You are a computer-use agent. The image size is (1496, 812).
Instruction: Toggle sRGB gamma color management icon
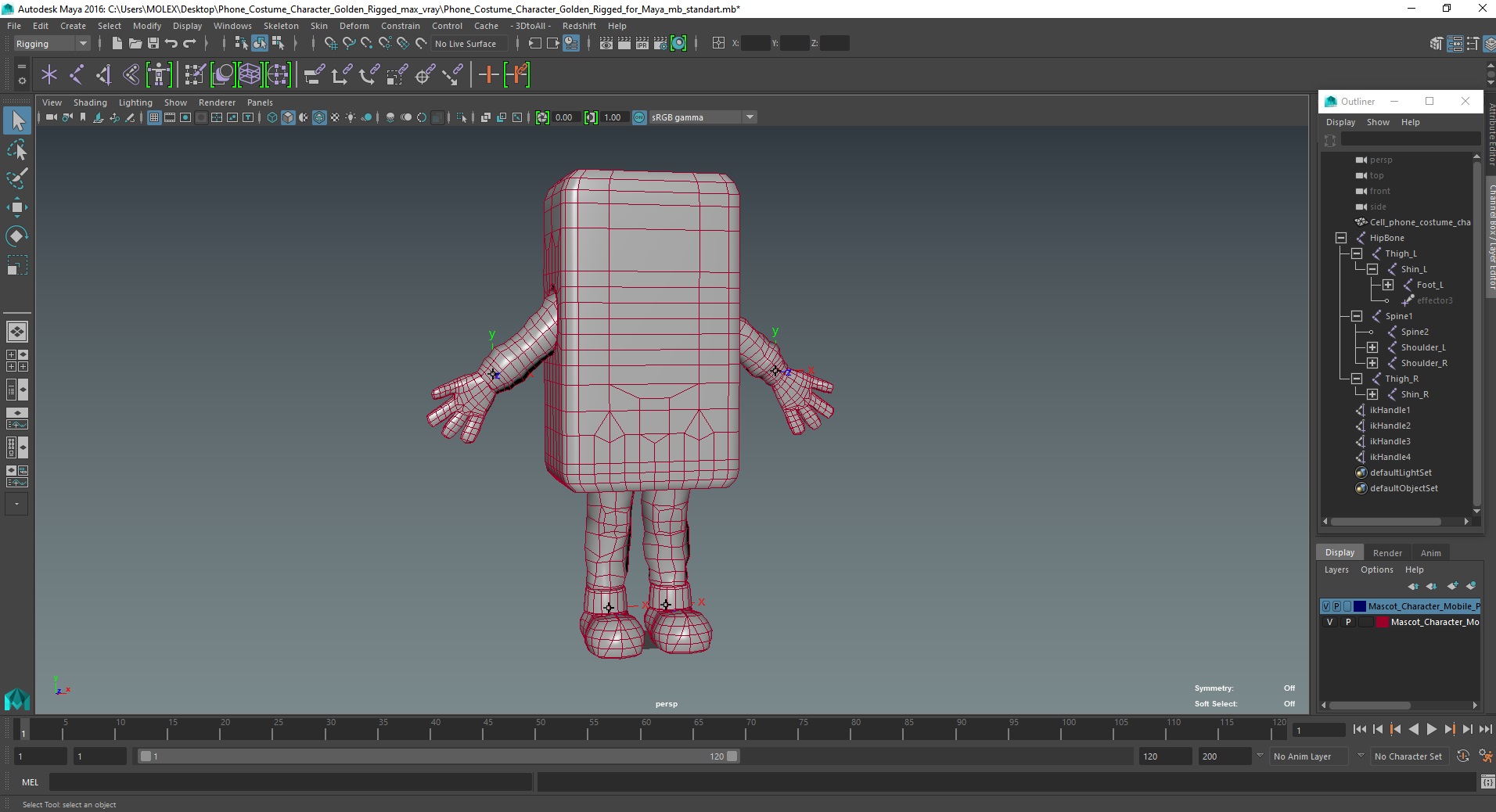click(639, 117)
